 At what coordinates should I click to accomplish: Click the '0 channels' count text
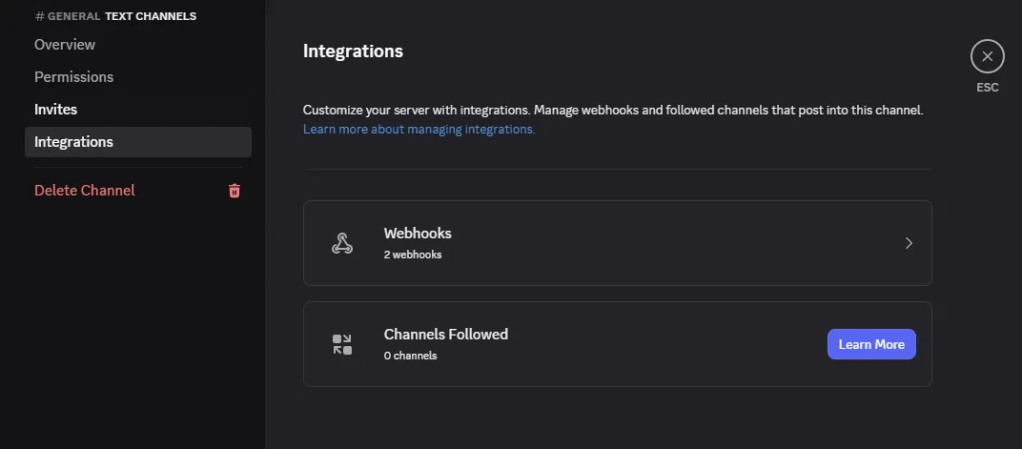410,356
